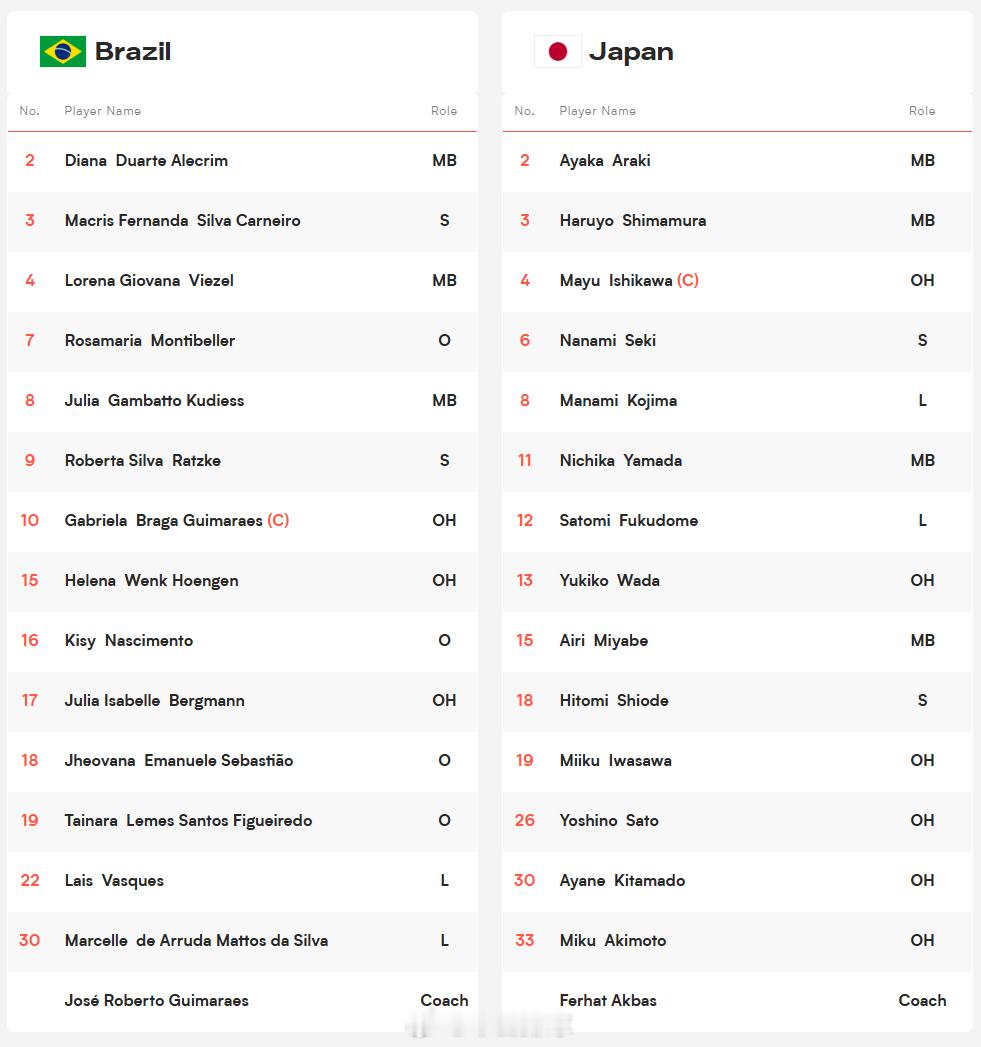Click the Japan Role column header

coord(922,111)
